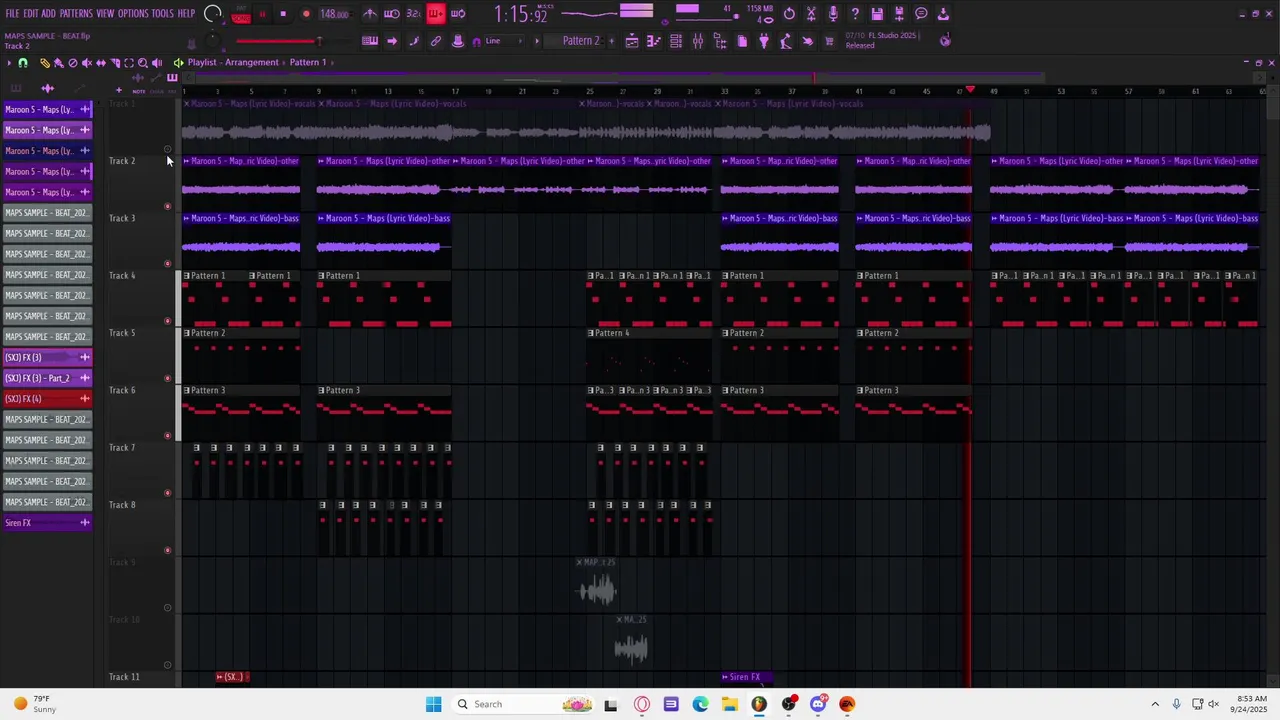
Task: Click the stop transport button
Action: 283,14
